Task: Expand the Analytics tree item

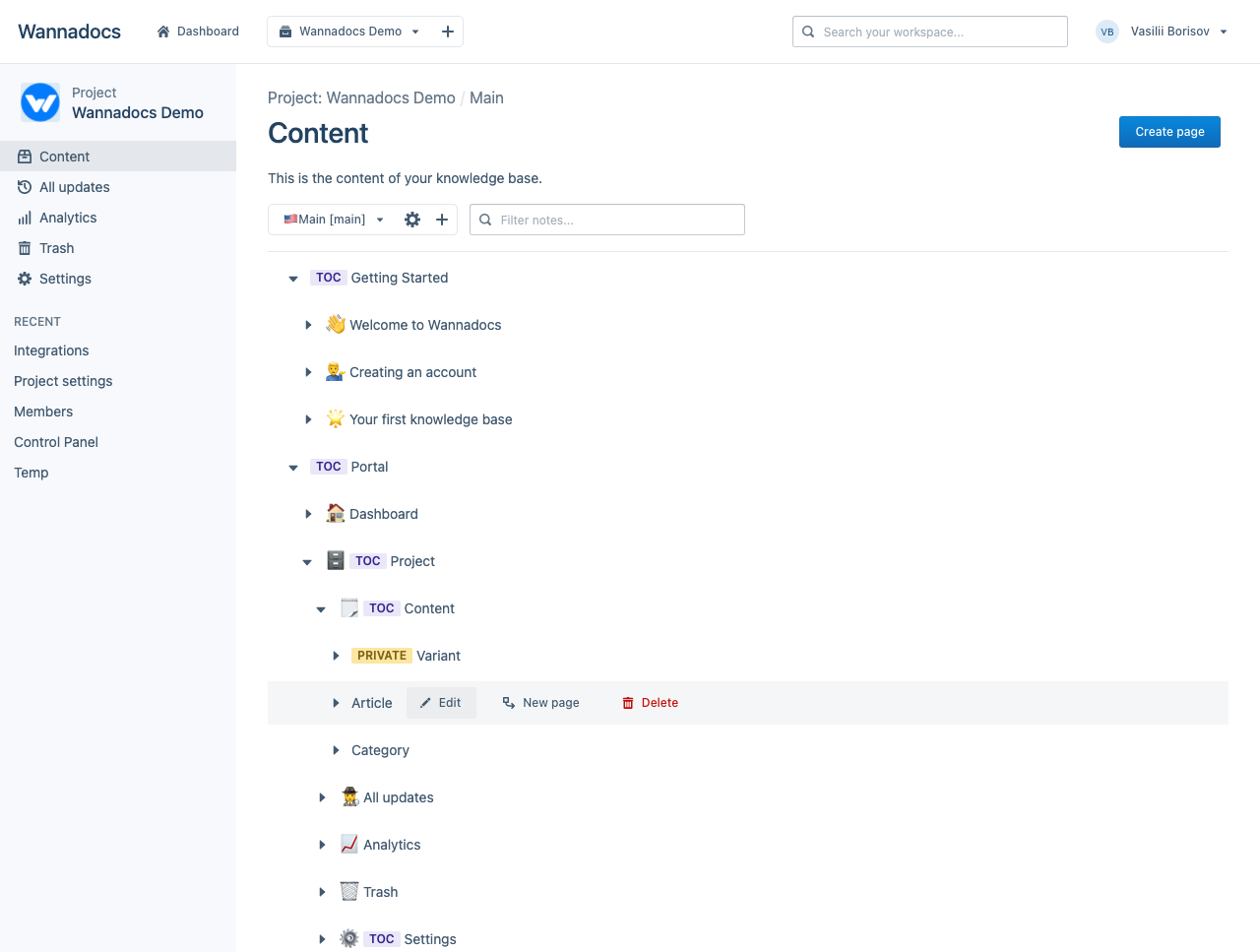Action: pyautogui.click(x=322, y=845)
